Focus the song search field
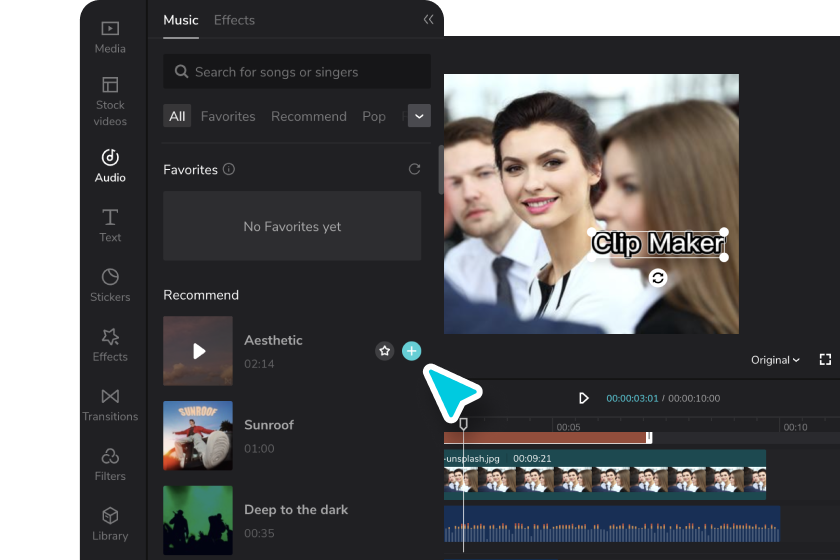Image resolution: width=840 pixels, height=560 pixels. coord(297,72)
